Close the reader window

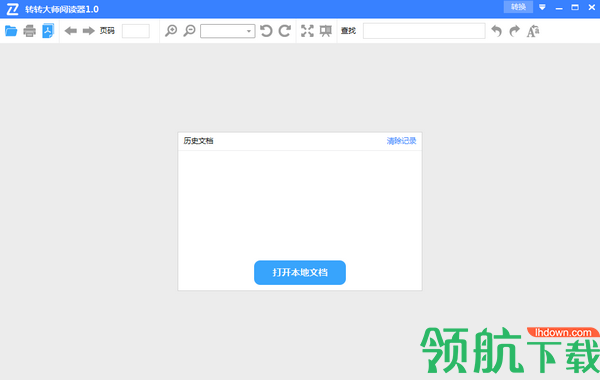click(592, 7)
